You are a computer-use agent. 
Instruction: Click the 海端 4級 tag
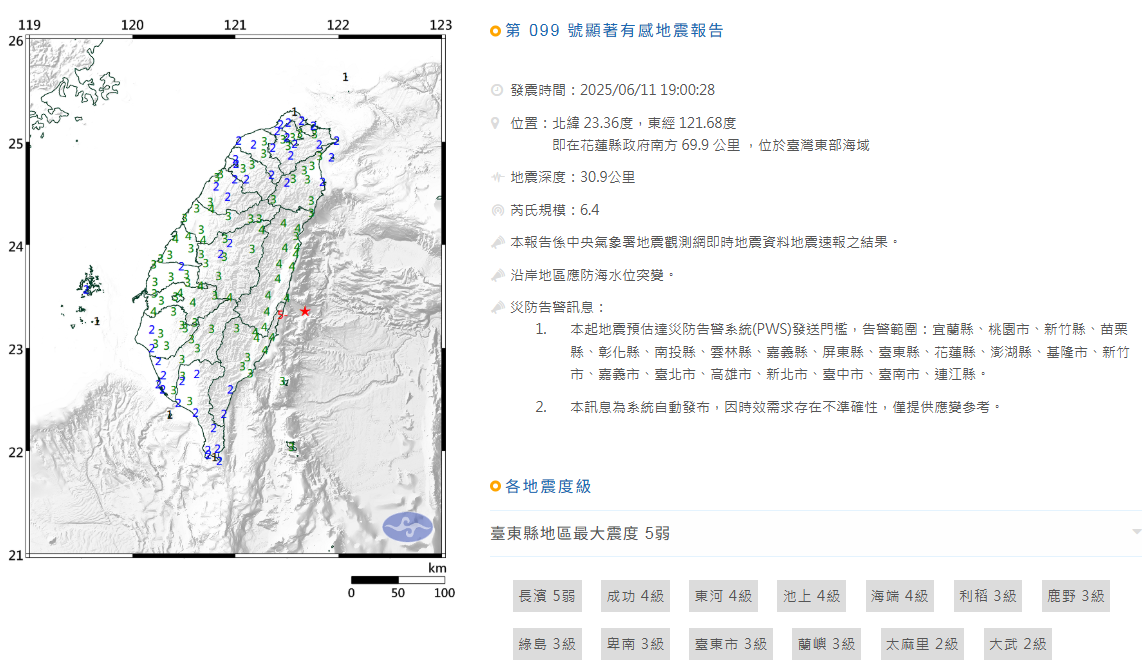899,596
